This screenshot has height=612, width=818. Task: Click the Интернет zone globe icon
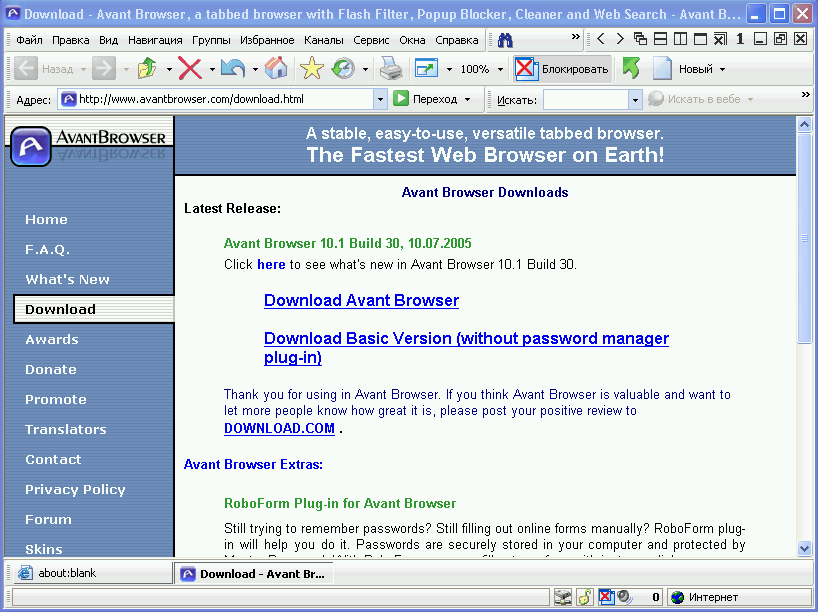pos(678,597)
